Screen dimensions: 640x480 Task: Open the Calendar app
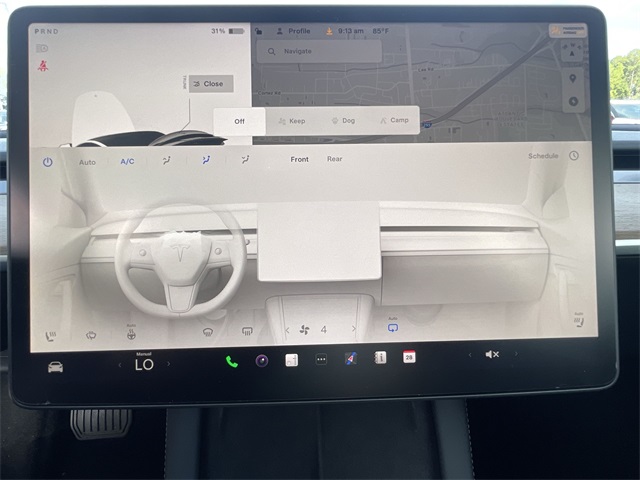tap(409, 357)
